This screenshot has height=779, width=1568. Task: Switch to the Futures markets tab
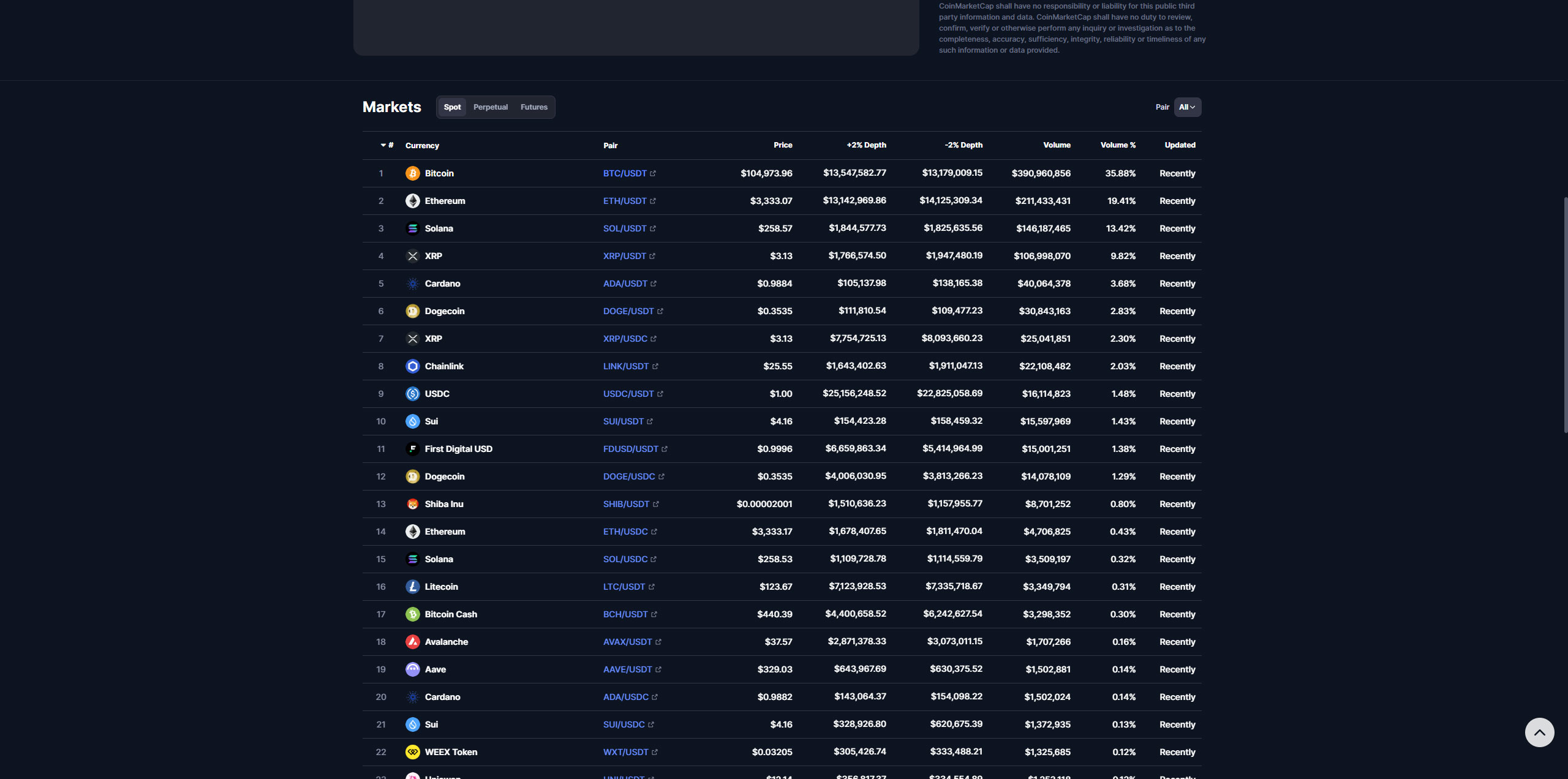click(534, 107)
